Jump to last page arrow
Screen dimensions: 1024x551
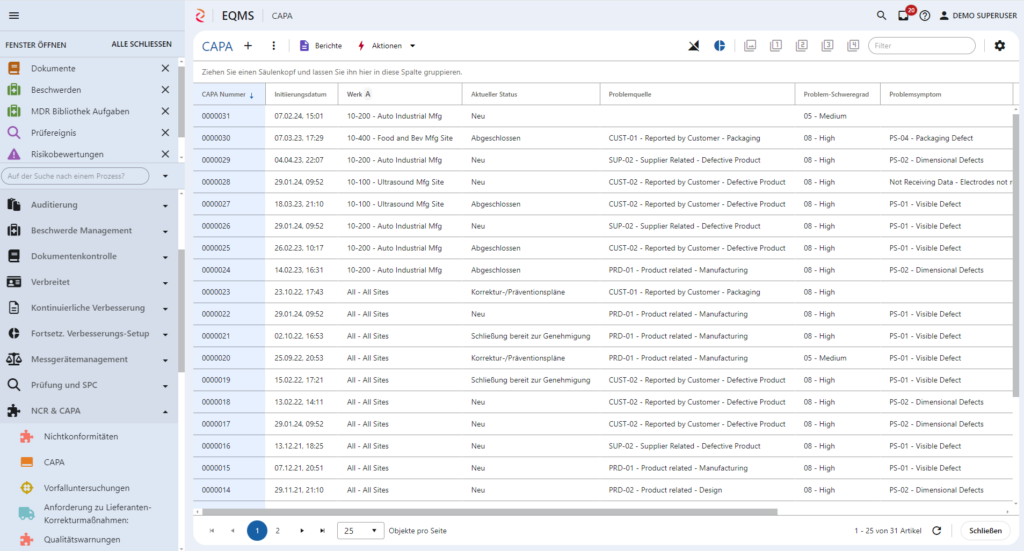[322, 531]
